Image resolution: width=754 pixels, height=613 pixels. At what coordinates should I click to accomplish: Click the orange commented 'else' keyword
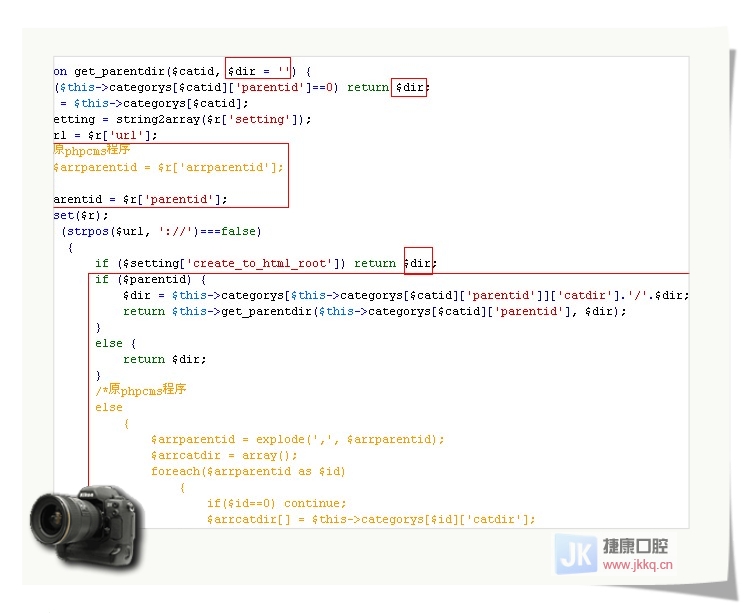coord(109,407)
